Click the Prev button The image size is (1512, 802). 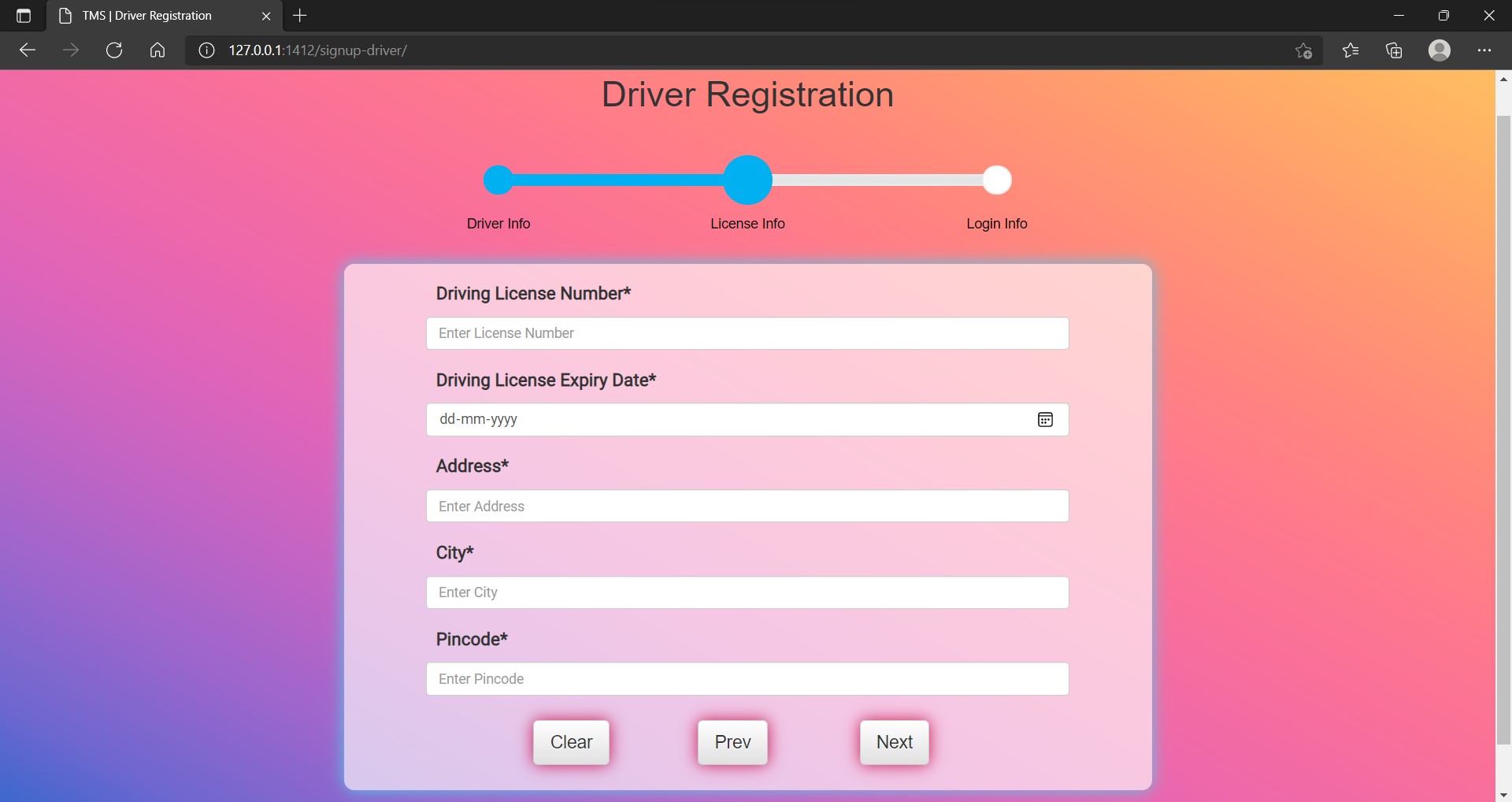point(732,742)
